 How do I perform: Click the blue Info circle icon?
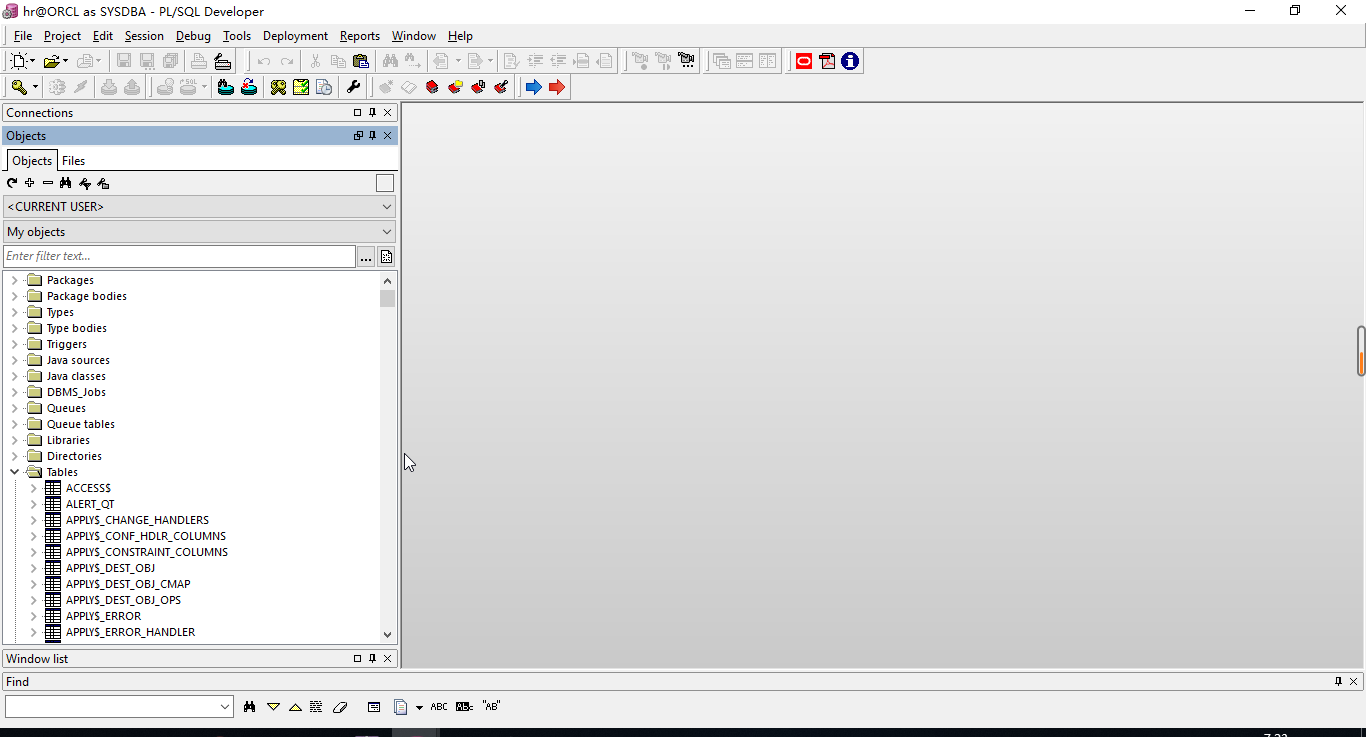tap(850, 61)
